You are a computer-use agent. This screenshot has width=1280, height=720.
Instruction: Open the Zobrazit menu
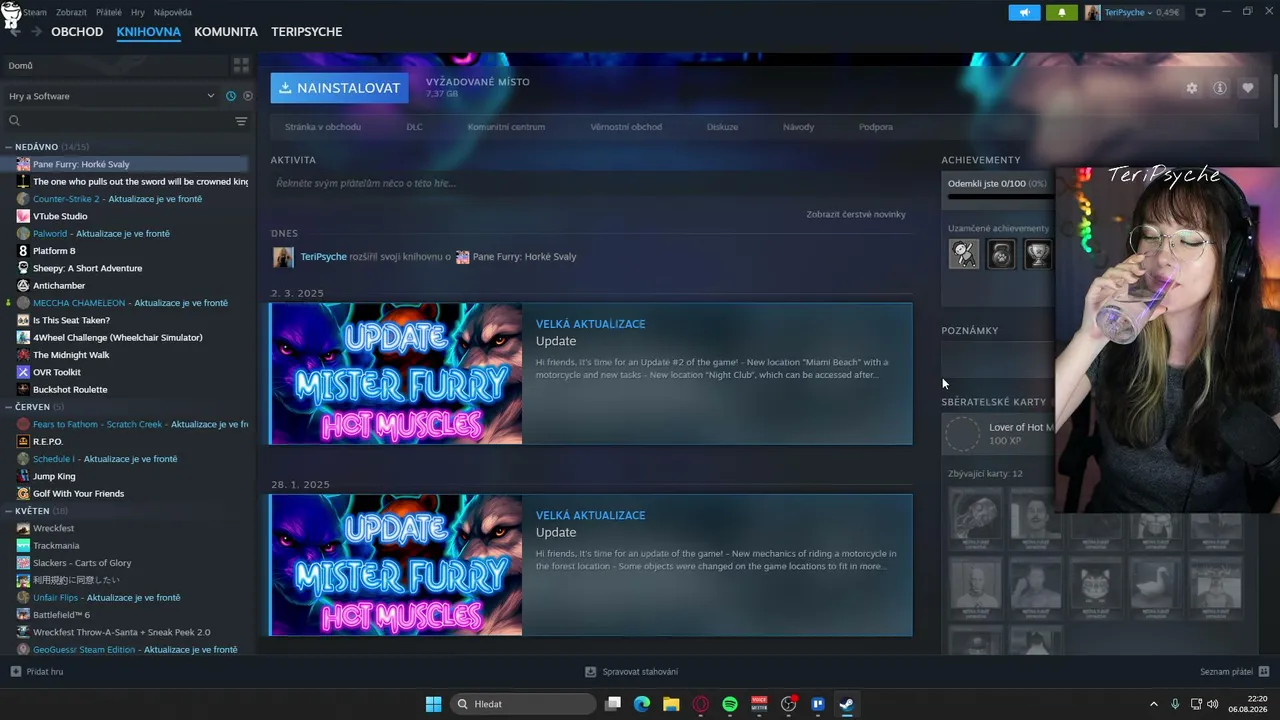[71, 12]
